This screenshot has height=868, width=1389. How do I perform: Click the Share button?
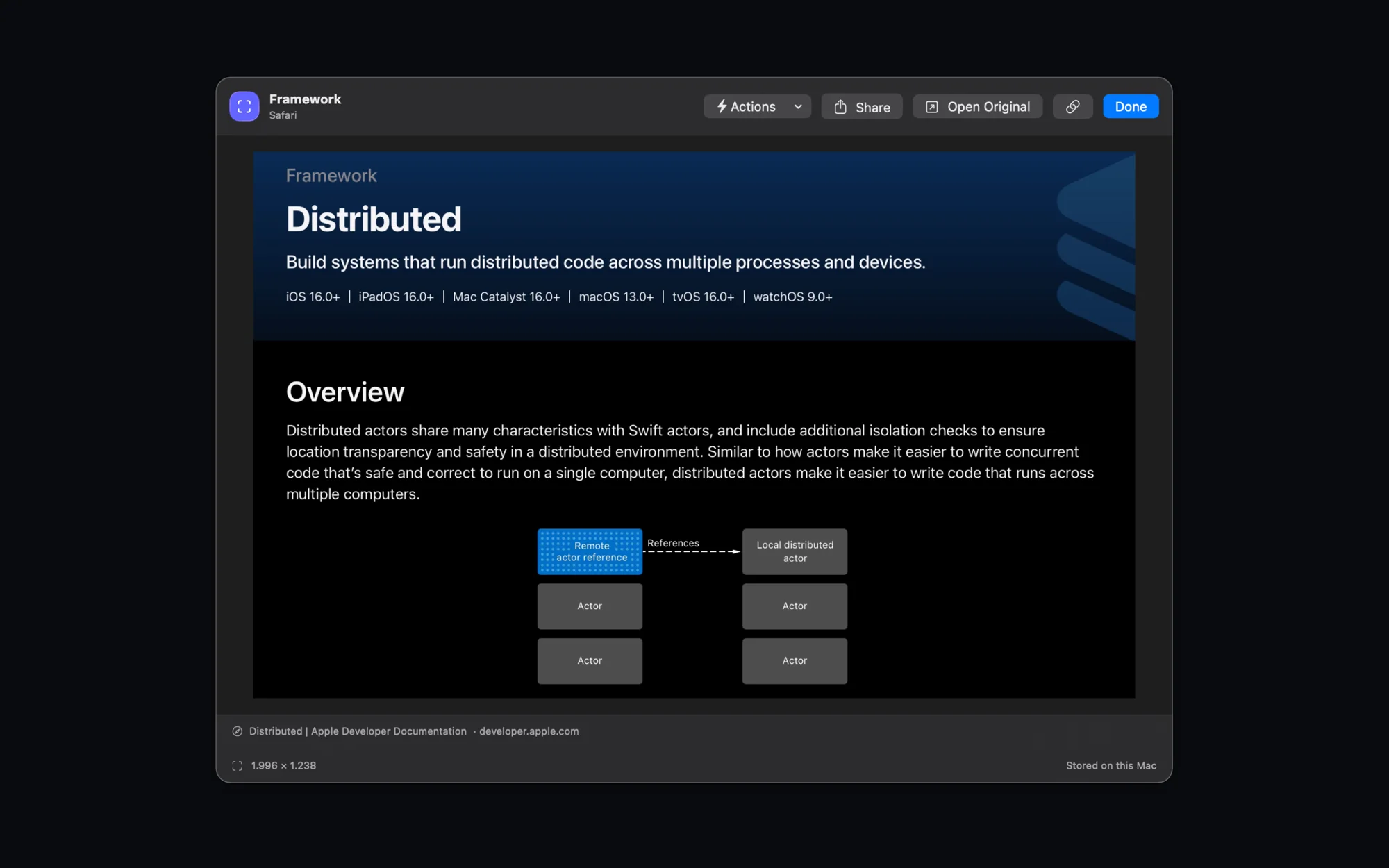[x=861, y=107]
